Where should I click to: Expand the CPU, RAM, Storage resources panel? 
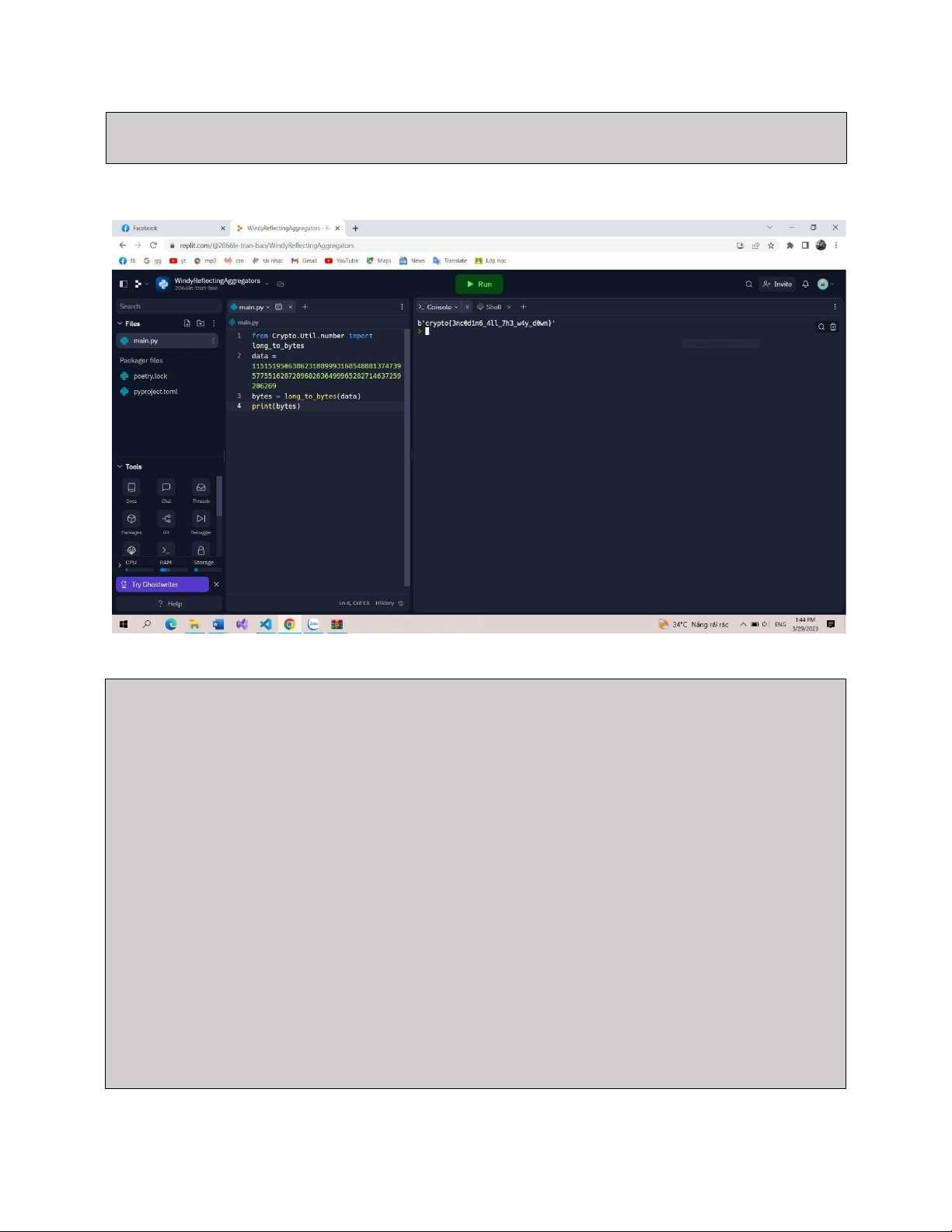coord(119,565)
